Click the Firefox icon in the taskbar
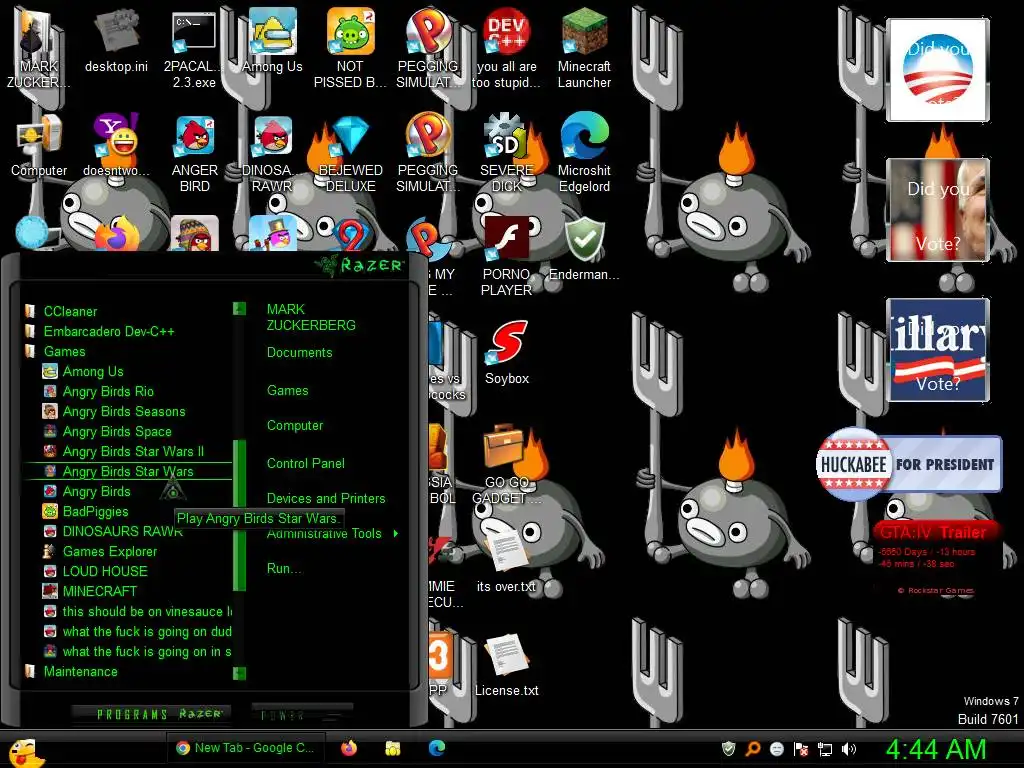 point(349,748)
